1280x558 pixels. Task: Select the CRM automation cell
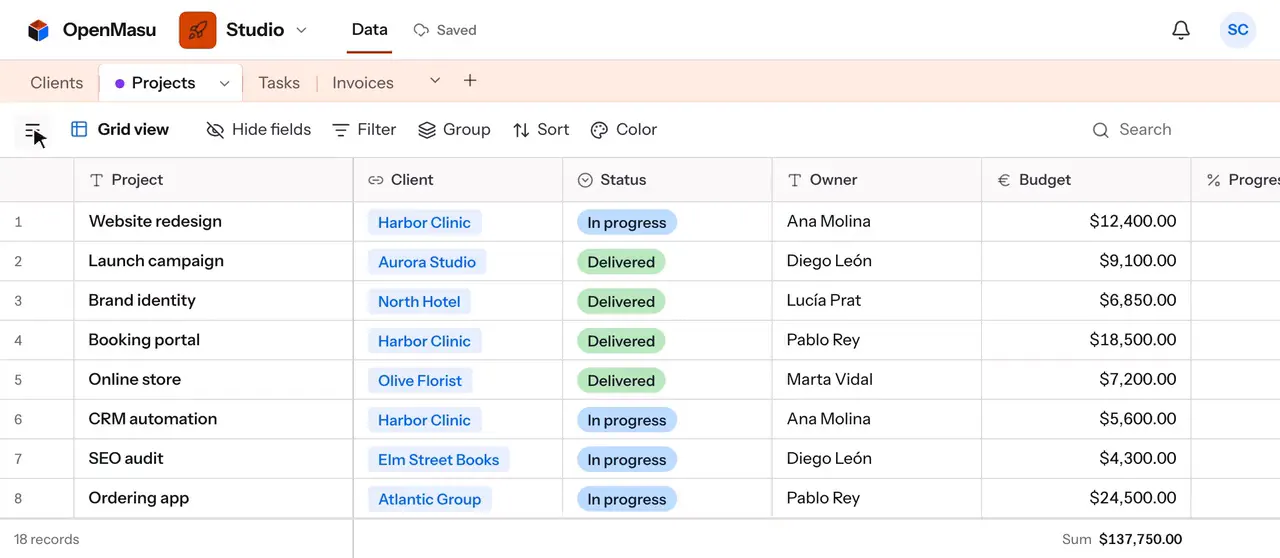pyautogui.click(x=214, y=419)
